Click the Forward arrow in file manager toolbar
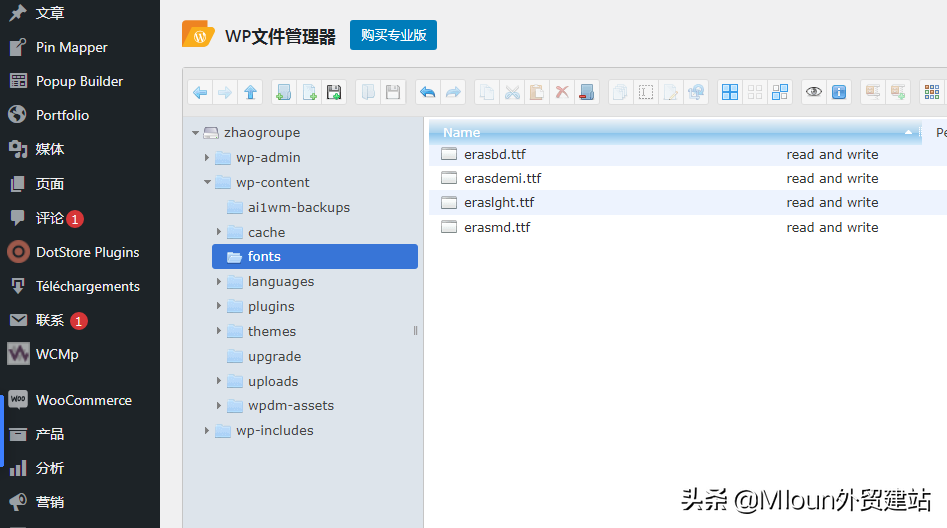The height and width of the screenshot is (528, 947). (x=225, y=92)
